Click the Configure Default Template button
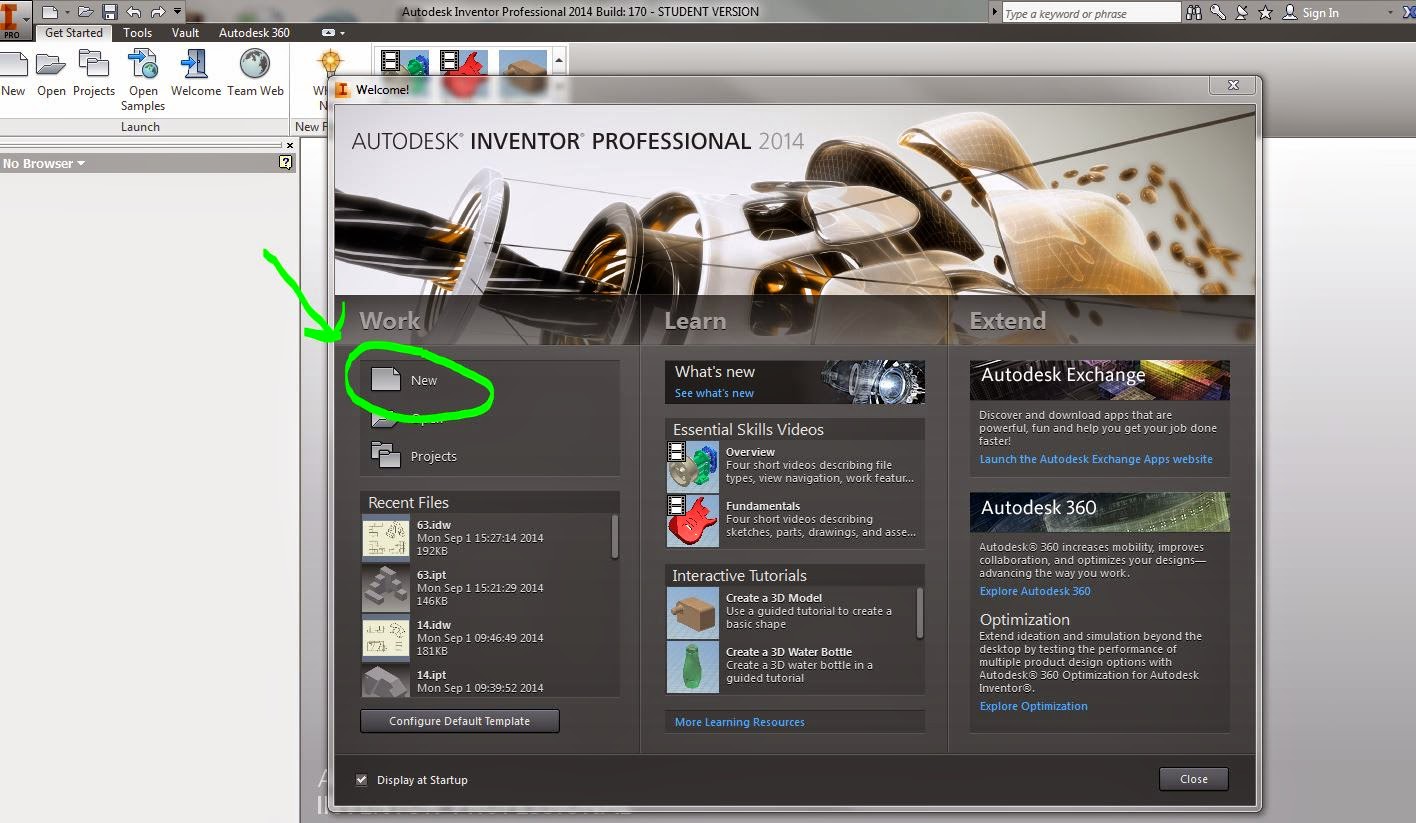1416x823 pixels. [x=459, y=720]
